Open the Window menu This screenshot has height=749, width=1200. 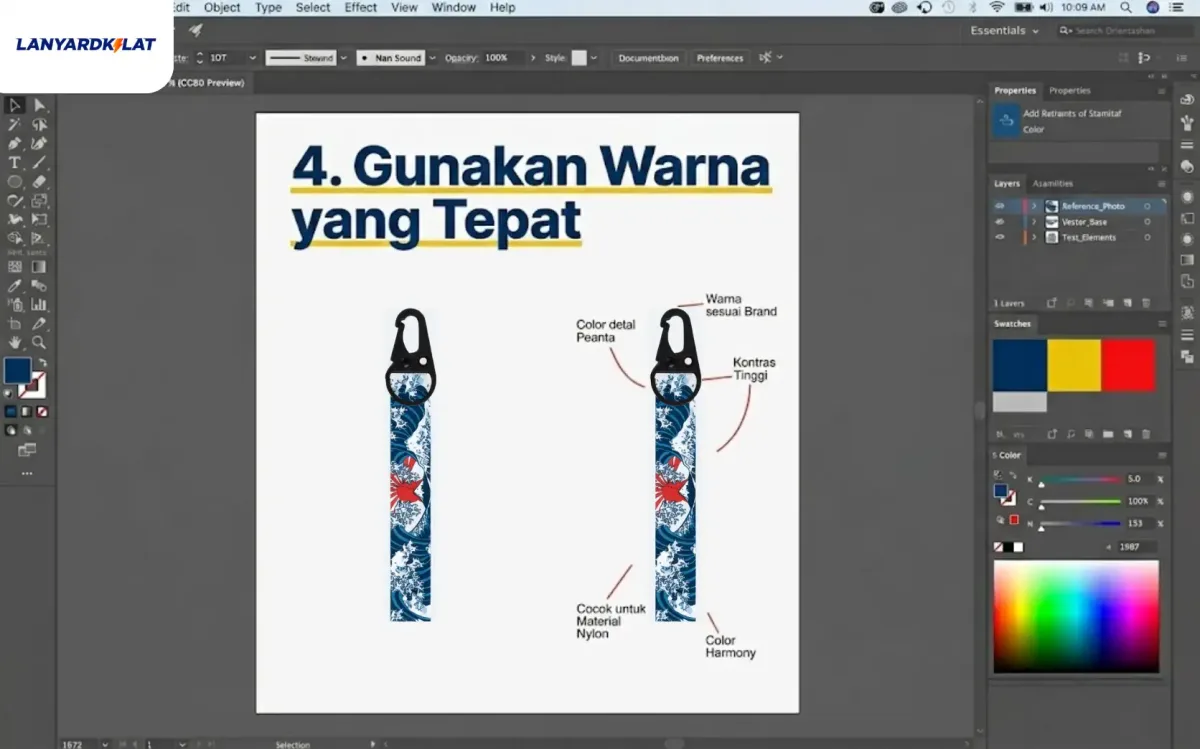[454, 7]
